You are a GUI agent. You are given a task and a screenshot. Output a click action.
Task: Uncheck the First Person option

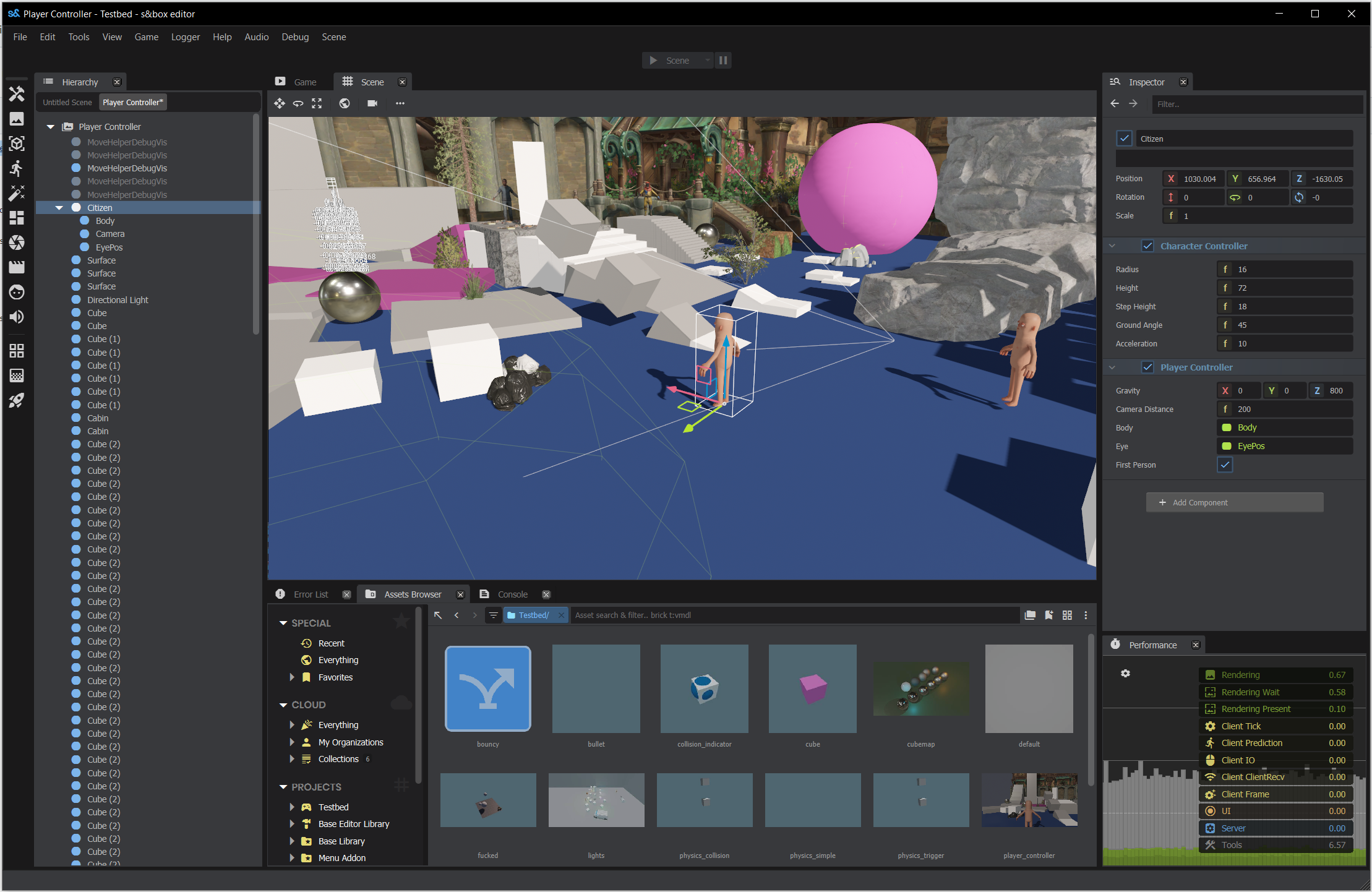pos(1225,465)
